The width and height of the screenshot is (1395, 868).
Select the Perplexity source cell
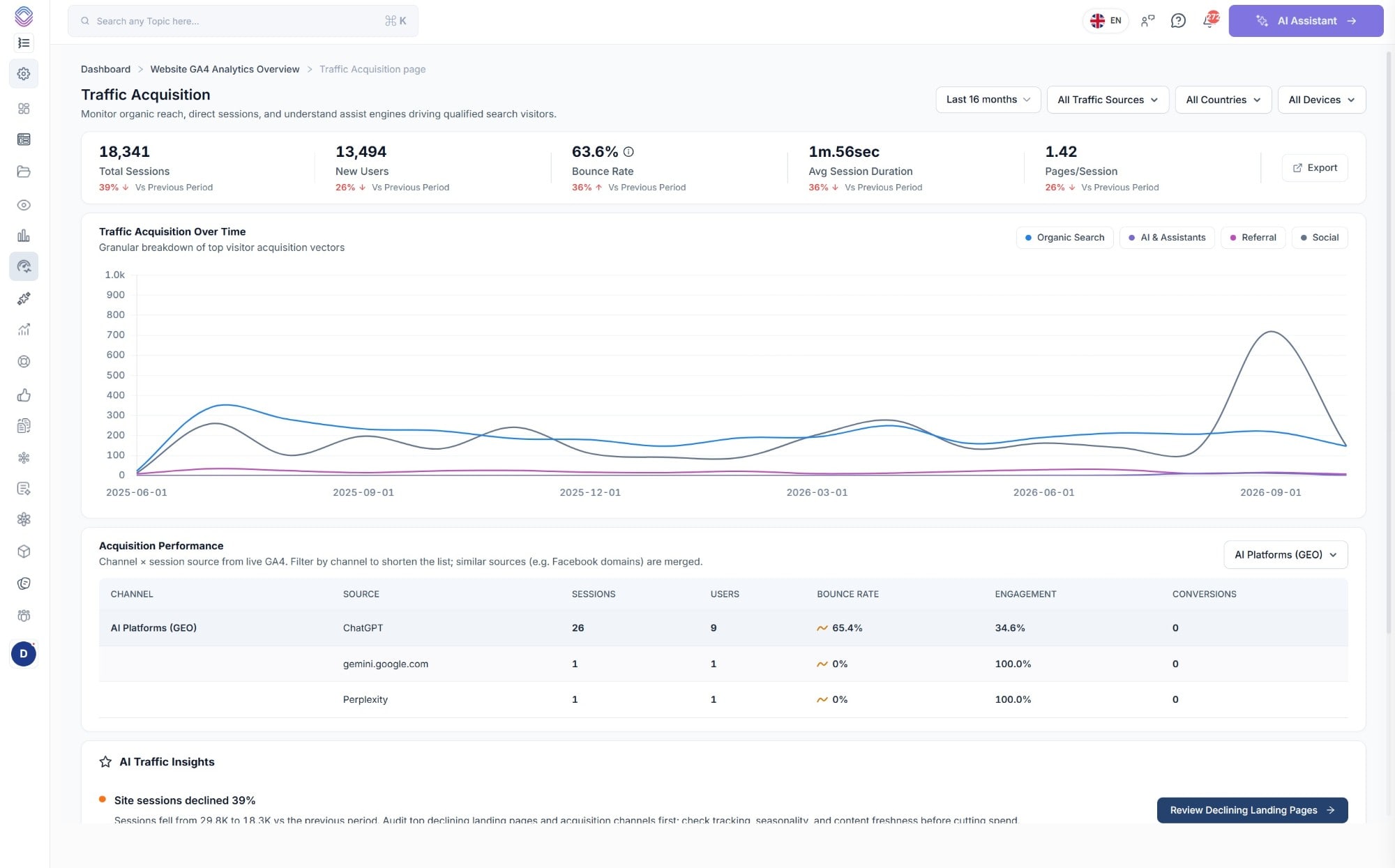(x=365, y=700)
